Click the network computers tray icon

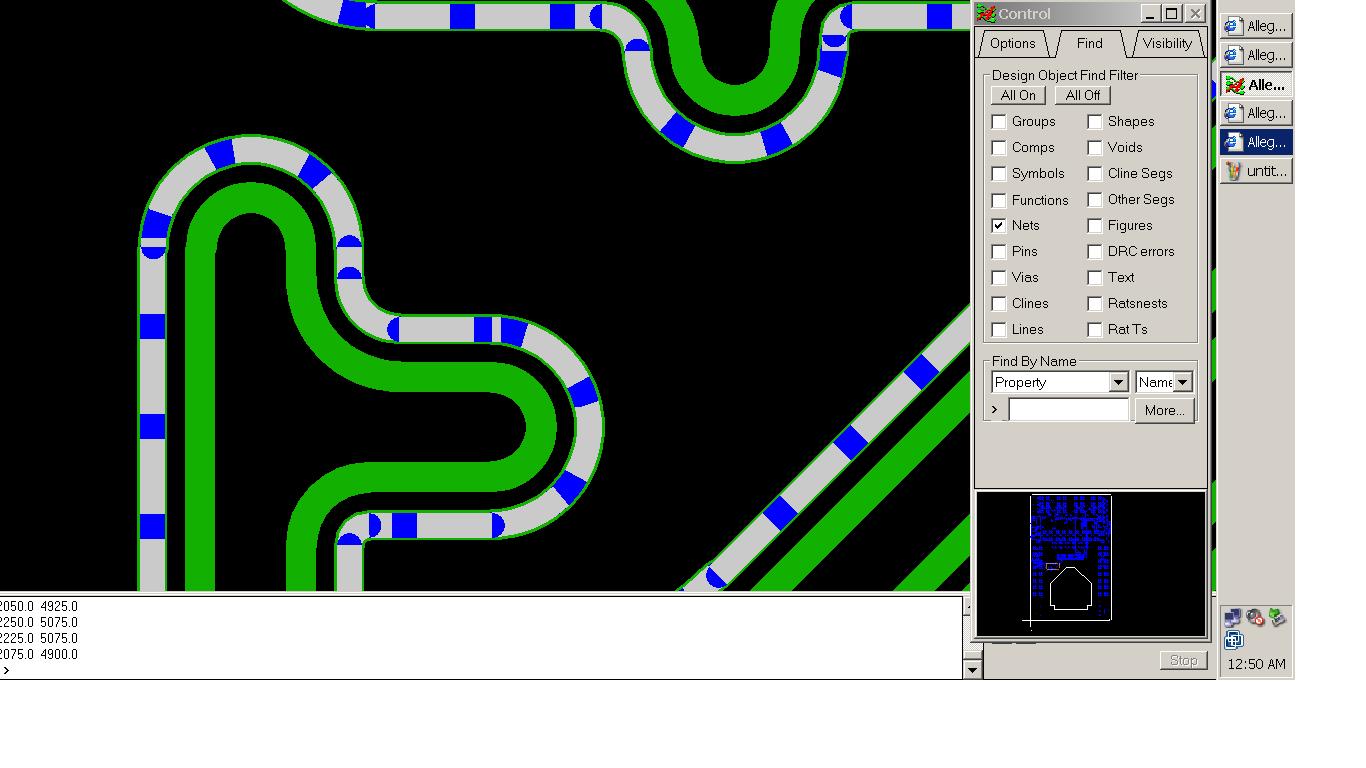click(1233, 618)
